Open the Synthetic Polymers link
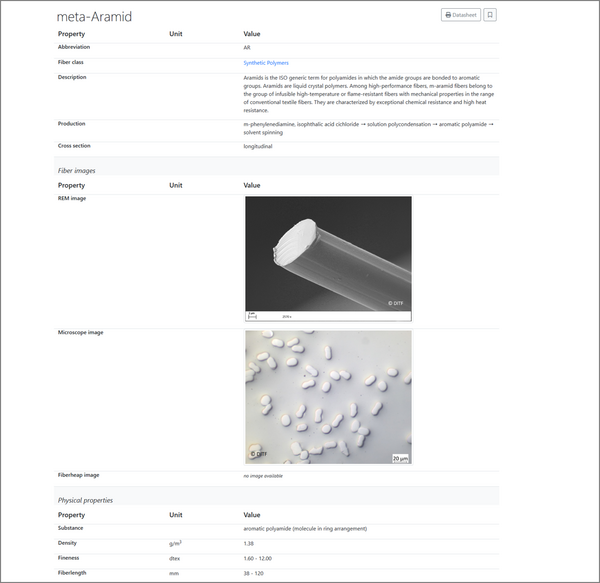This screenshot has height=583, width=600. pos(266,63)
